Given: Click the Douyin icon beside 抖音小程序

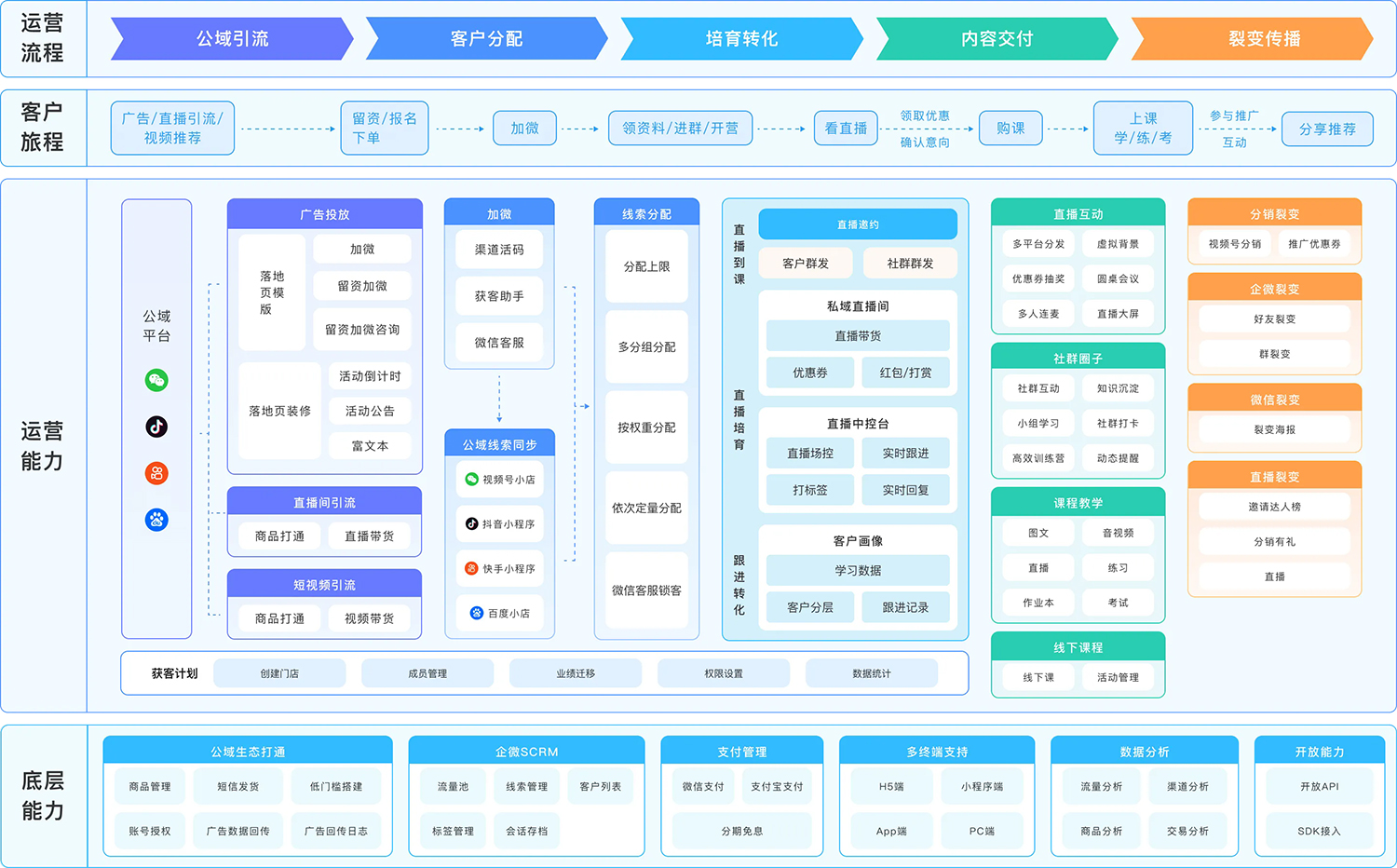Looking at the screenshot, I should 472,524.
